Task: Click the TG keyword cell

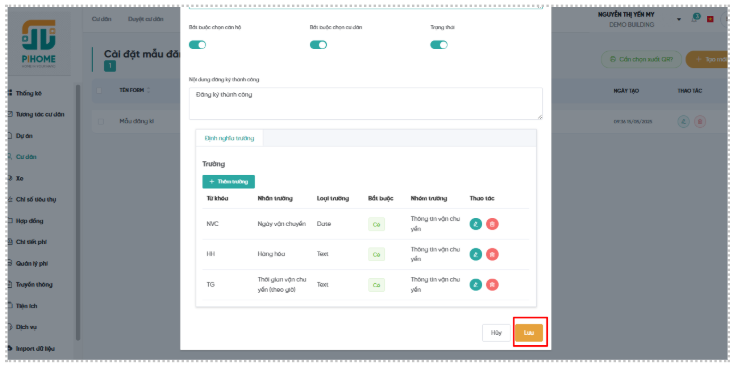Action: click(x=211, y=285)
